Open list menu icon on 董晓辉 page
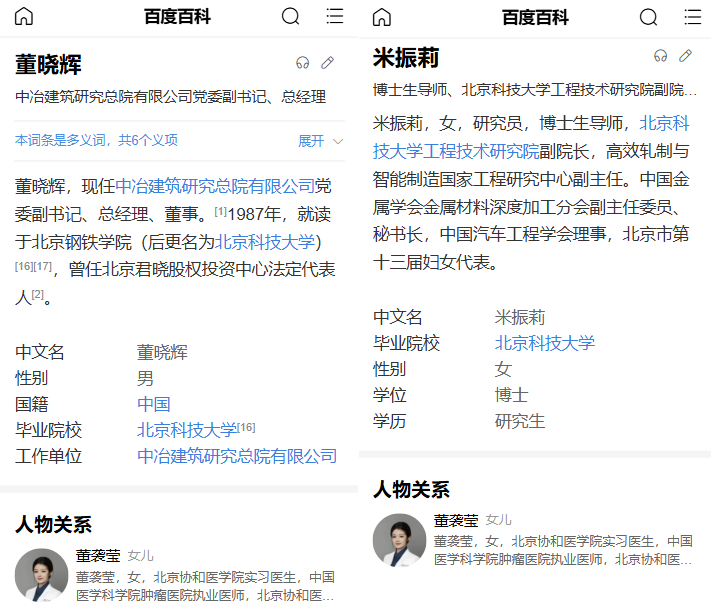Image resolution: width=711 pixels, height=609 pixels. point(335,16)
